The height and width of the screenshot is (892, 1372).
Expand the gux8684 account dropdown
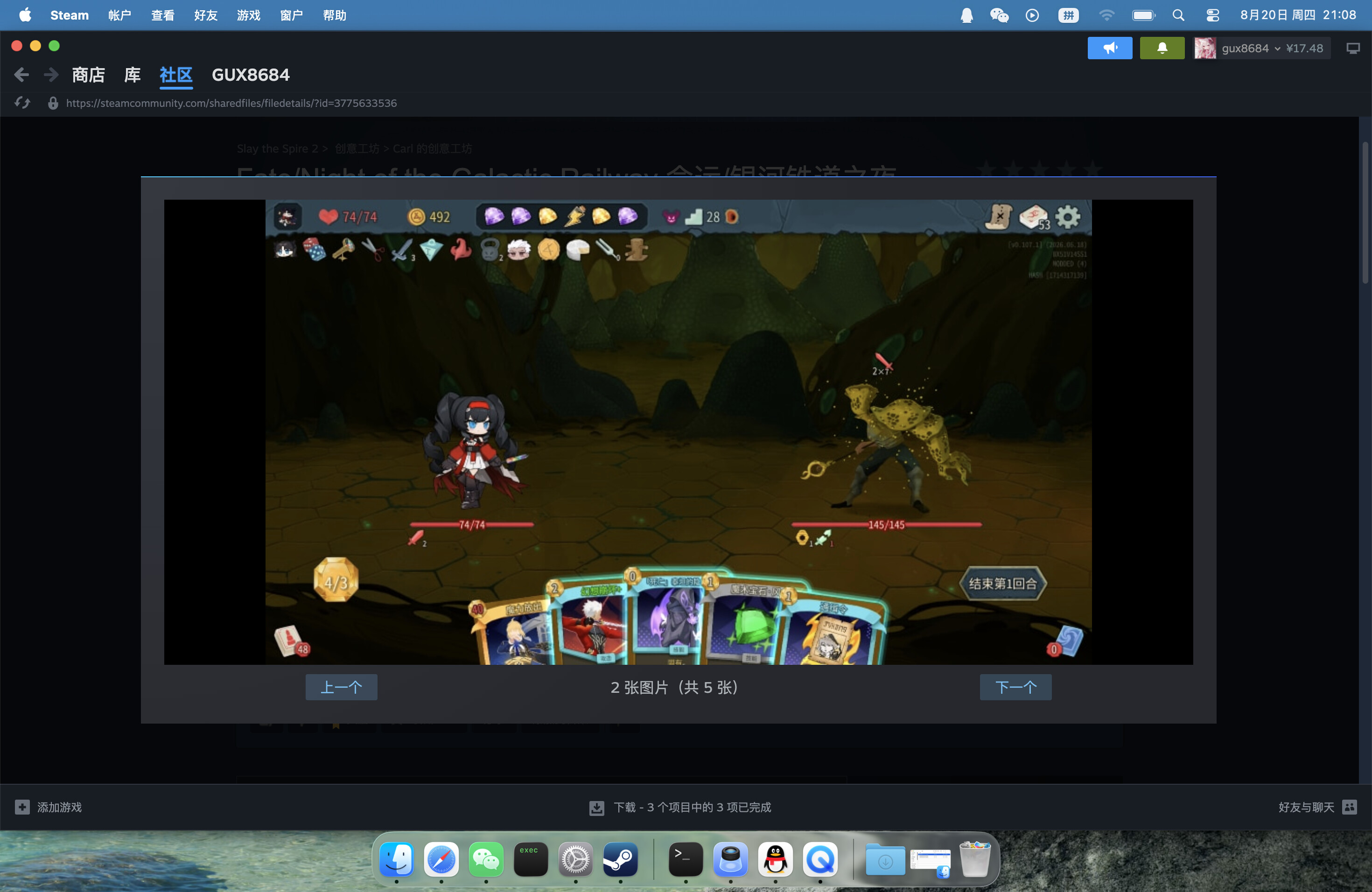(x=1277, y=49)
